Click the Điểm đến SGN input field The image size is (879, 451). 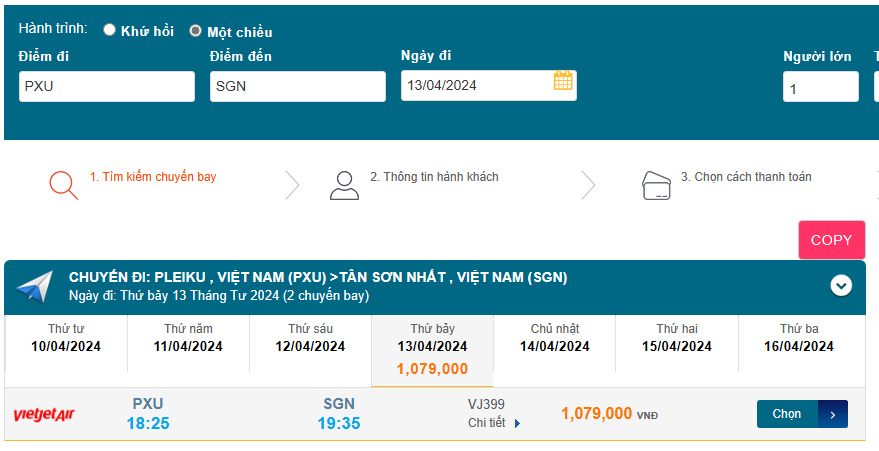point(298,86)
